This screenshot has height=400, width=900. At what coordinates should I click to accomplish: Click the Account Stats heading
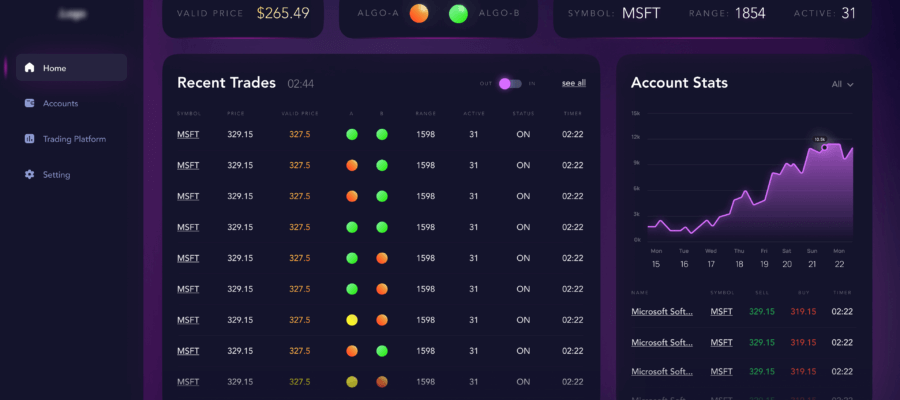[679, 83]
